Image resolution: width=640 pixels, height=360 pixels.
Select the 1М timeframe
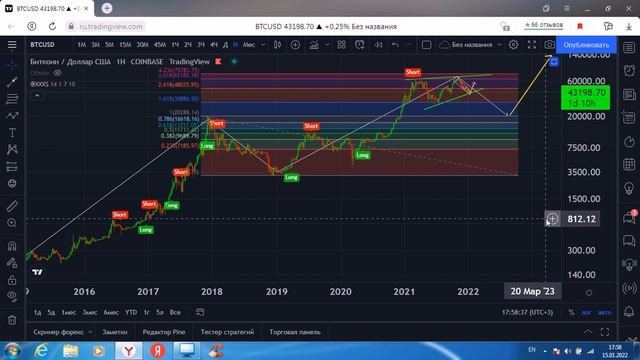(82, 45)
